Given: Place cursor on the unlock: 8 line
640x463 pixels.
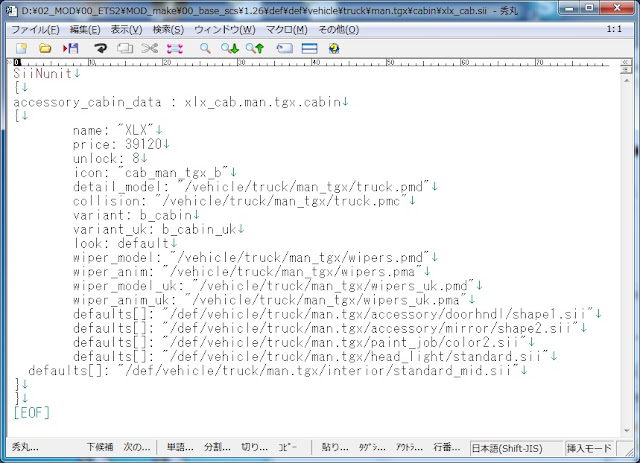Looking at the screenshot, I should tap(110, 158).
